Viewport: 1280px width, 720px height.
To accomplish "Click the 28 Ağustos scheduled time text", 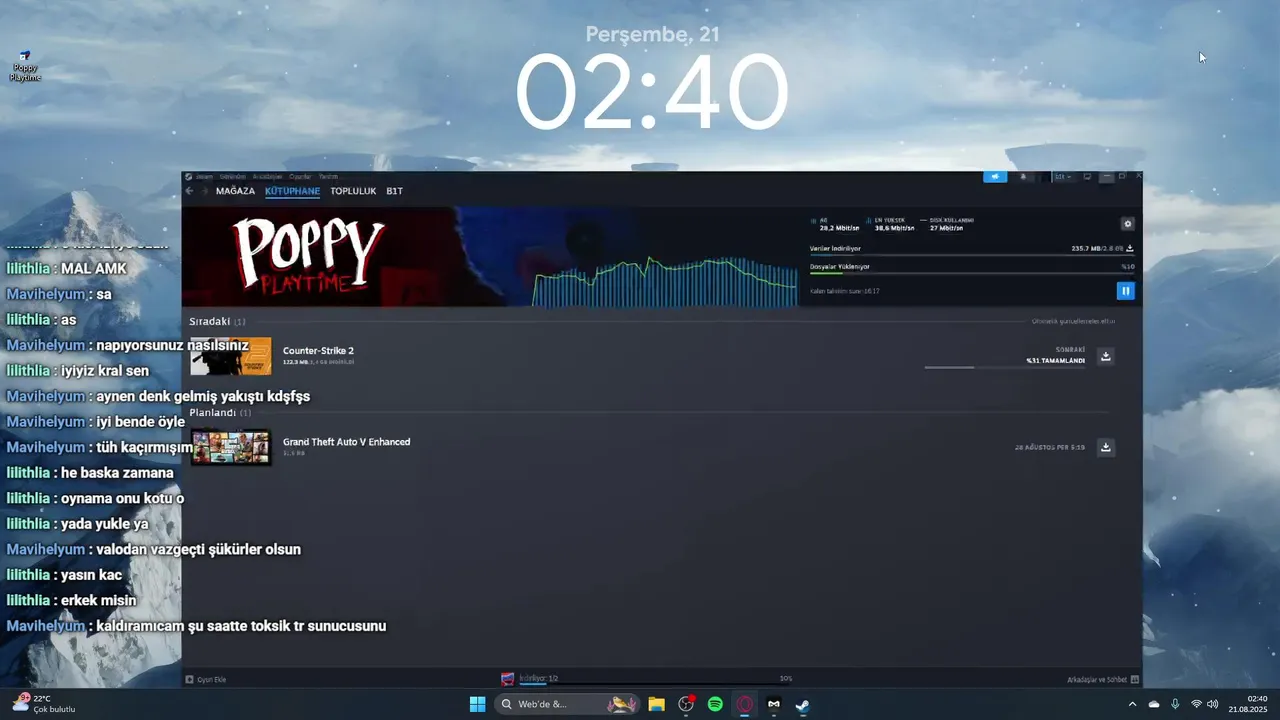I will click(1049, 447).
